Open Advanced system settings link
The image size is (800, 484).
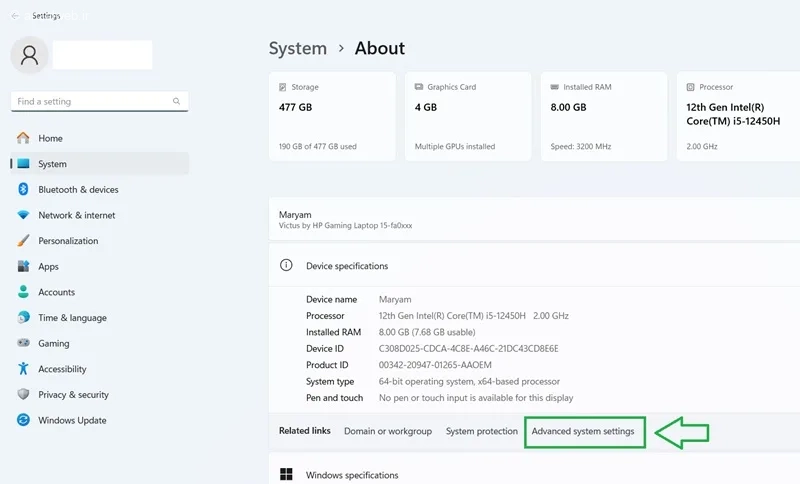coord(583,431)
